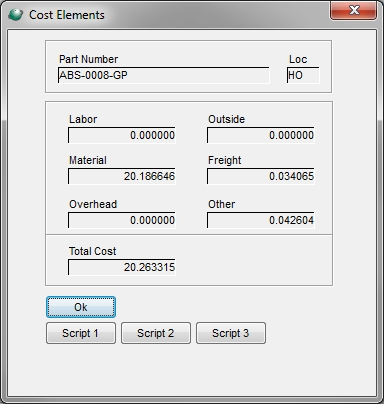Click the Ok button

tap(81, 307)
